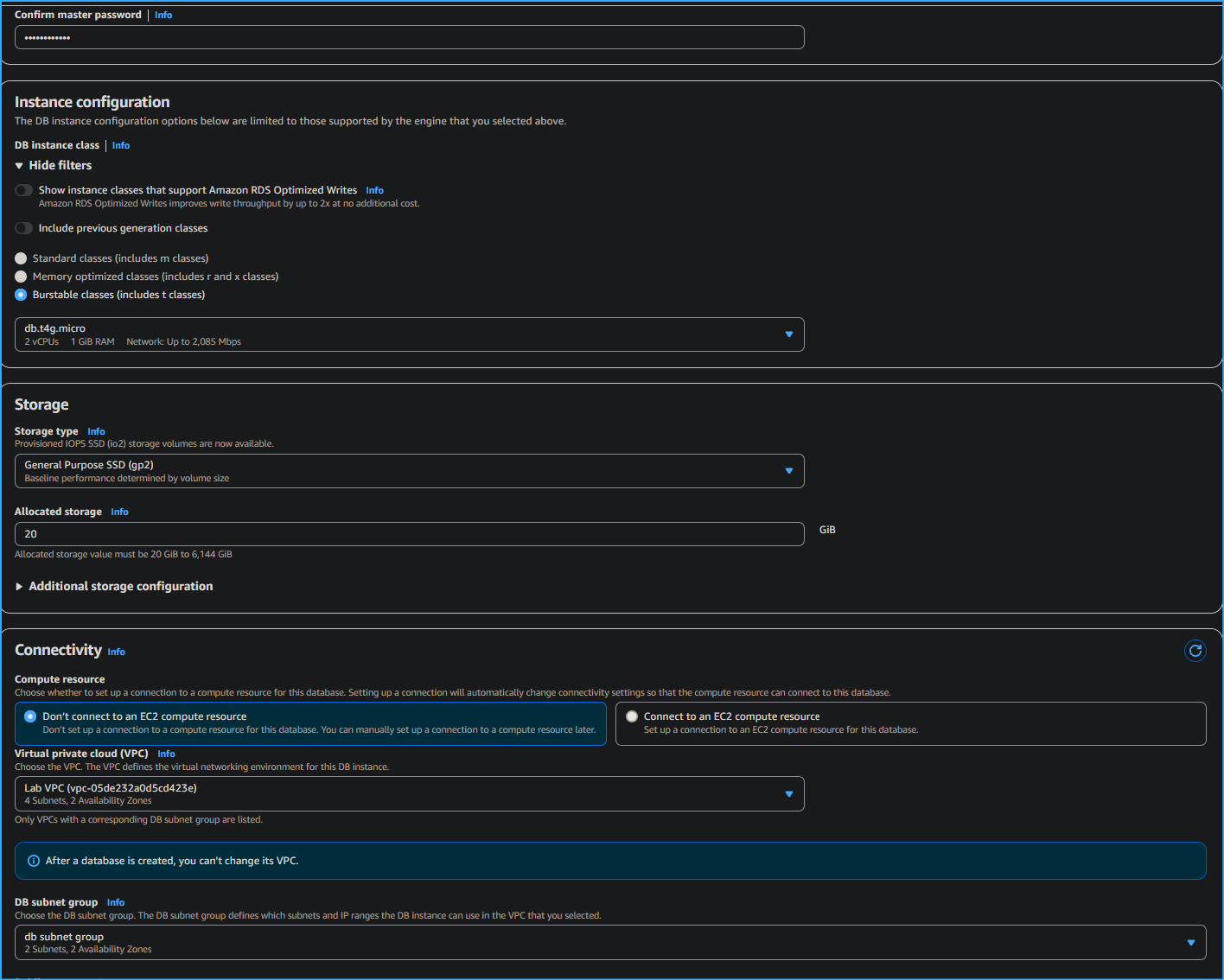Open Info beside Storage type
The width and height of the screenshot is (1224, 980).
click(96, 431)
